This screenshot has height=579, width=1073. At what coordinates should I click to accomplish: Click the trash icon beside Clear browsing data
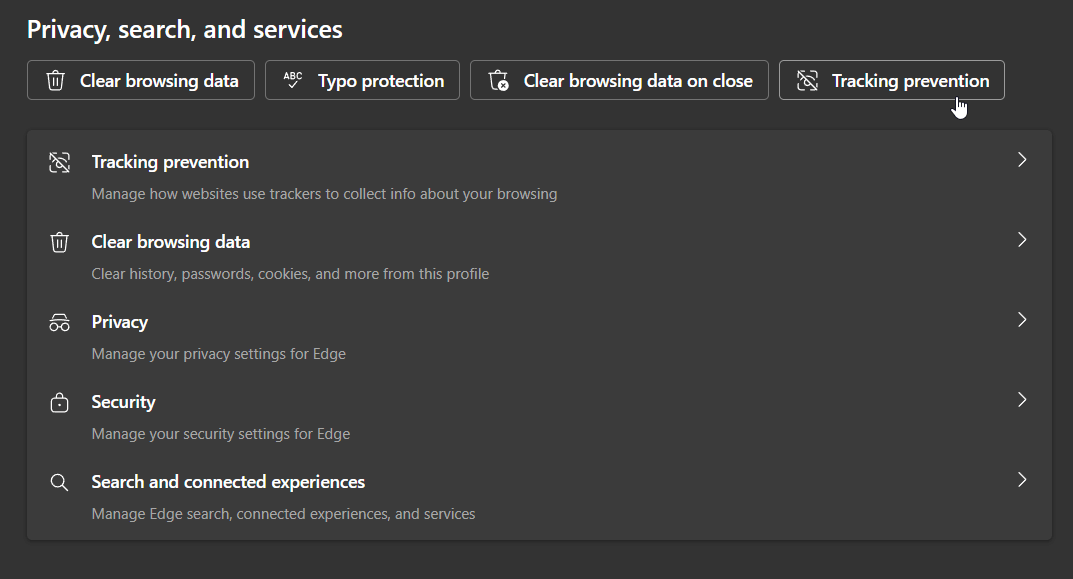(59, 241)
